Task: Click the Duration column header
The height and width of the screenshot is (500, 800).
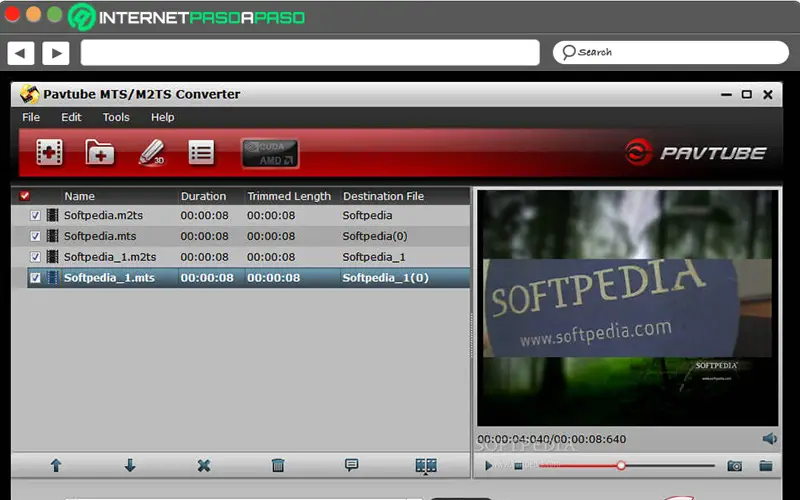Action: point(203,196)
